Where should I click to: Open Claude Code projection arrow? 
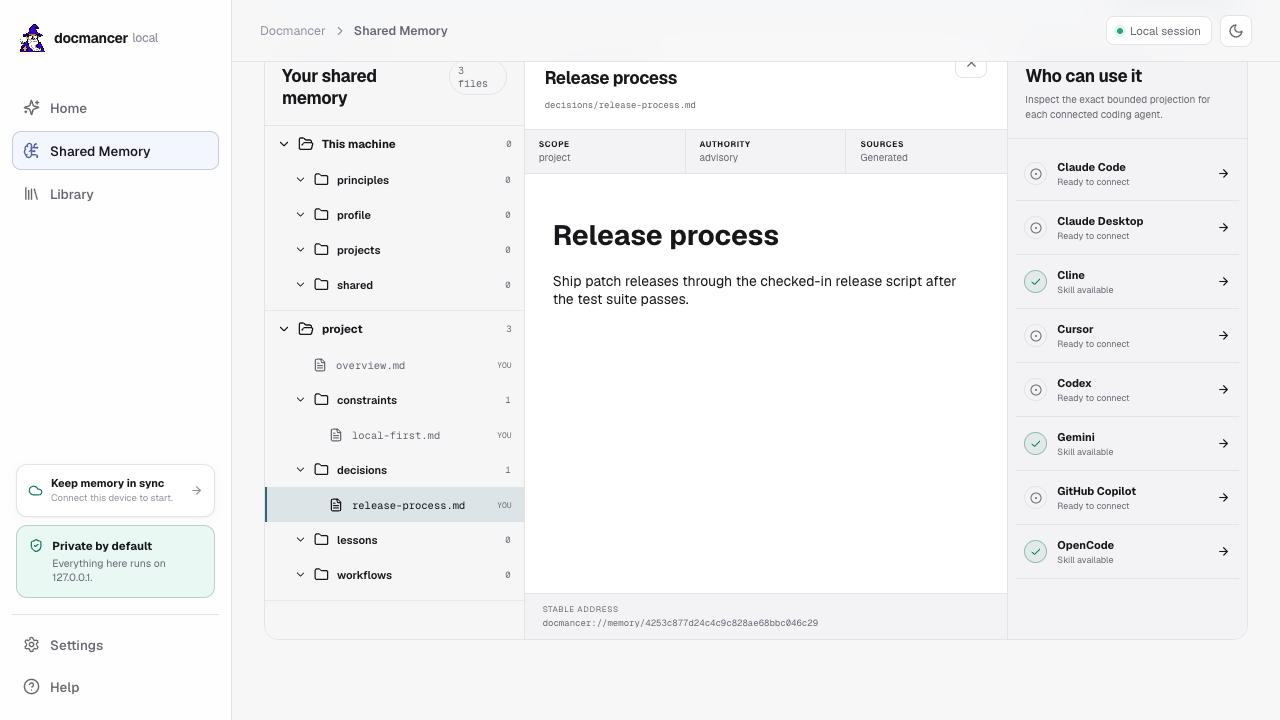point(1224,174)
